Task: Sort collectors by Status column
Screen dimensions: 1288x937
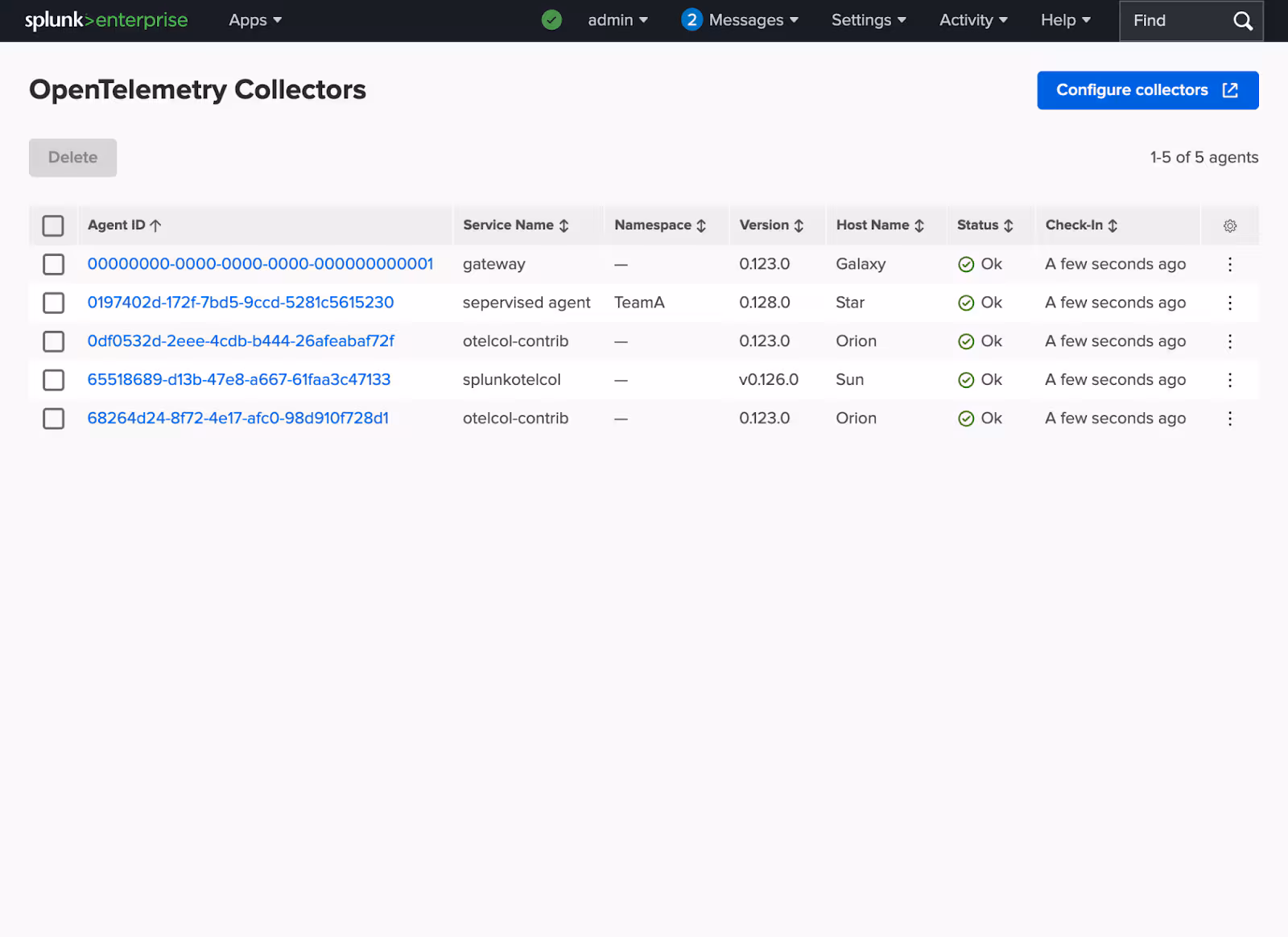Action: tap(985, 225)
